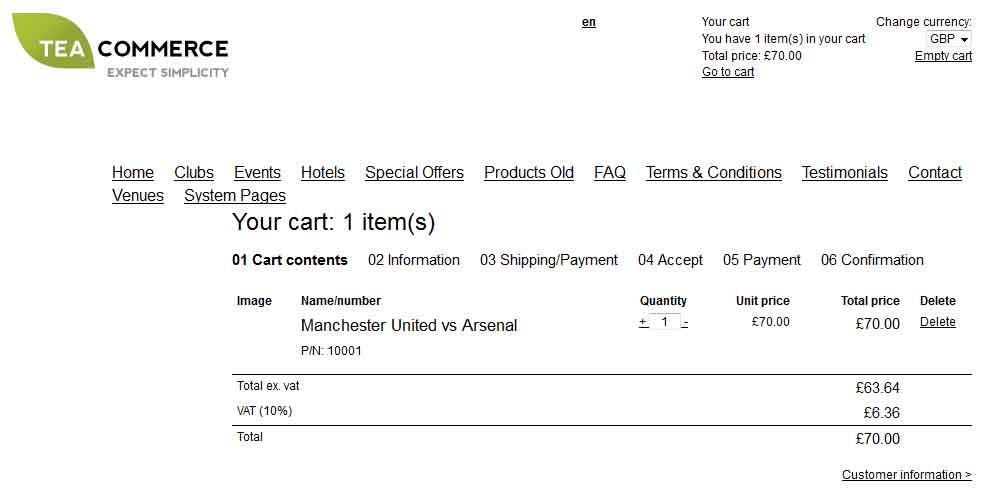Open the Clubs menu item
Viewport: 982px width, 491px height.
click(x=194, y=173)
